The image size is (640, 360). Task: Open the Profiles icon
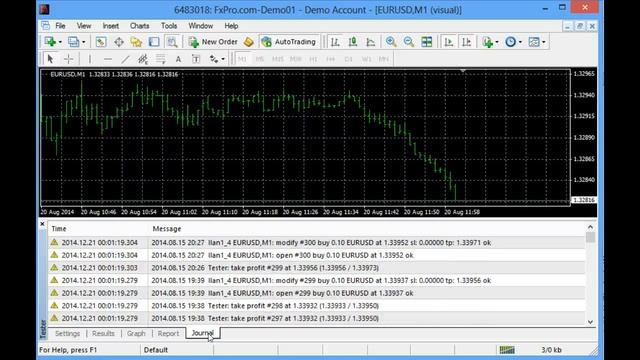(73, 42)
